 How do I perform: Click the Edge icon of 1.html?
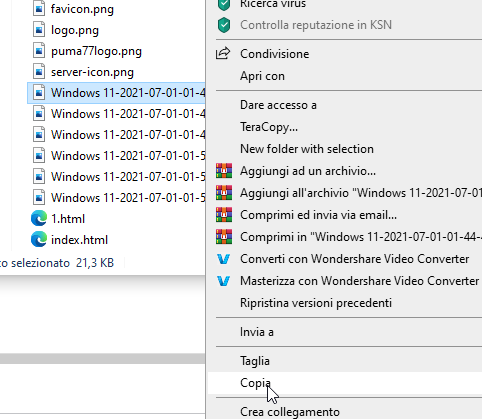click(x=39, y=219)
